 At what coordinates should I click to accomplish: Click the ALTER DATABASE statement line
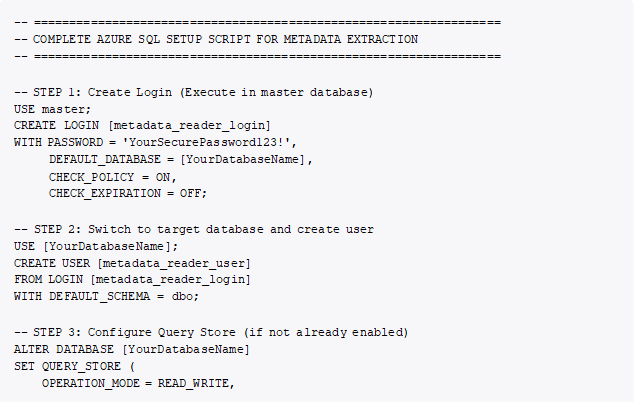coord(132,349)
